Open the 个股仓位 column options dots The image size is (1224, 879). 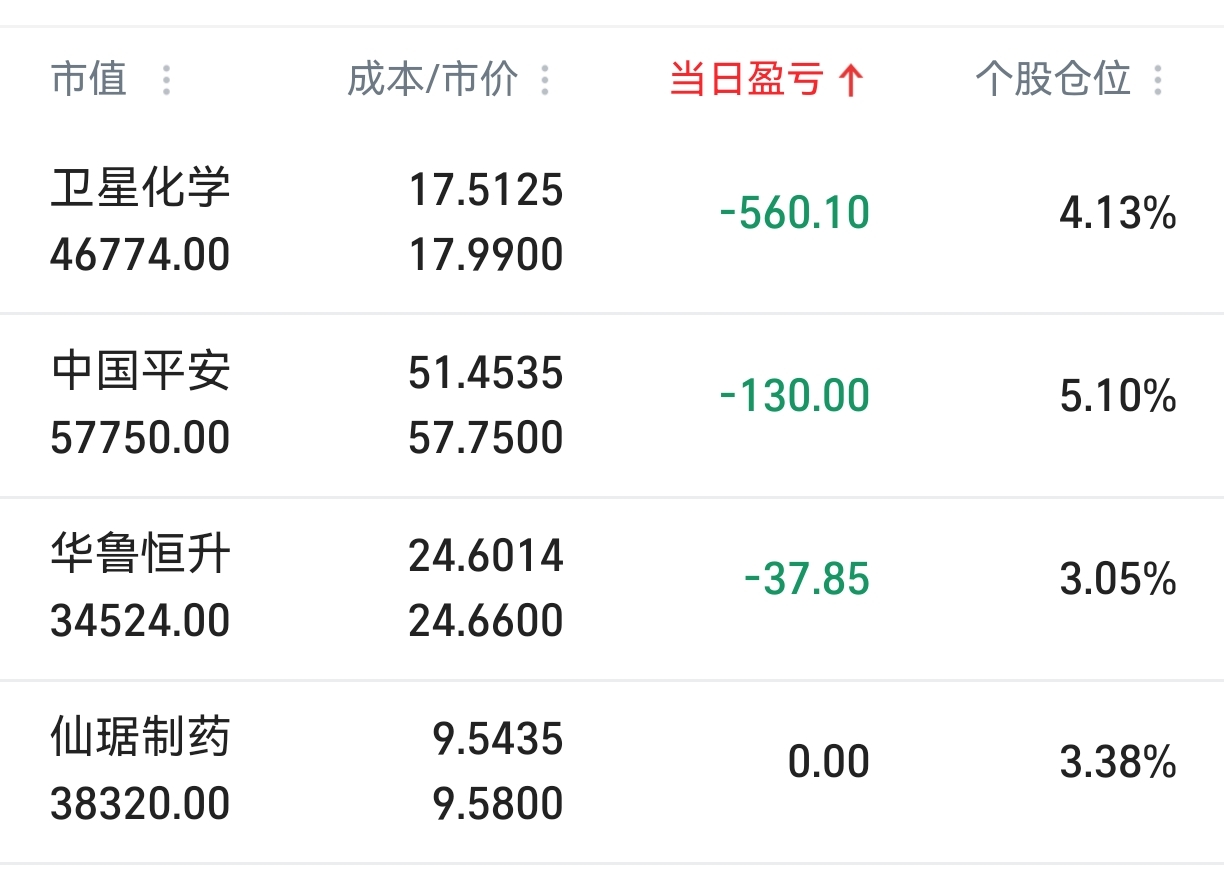click(1158, 80)
